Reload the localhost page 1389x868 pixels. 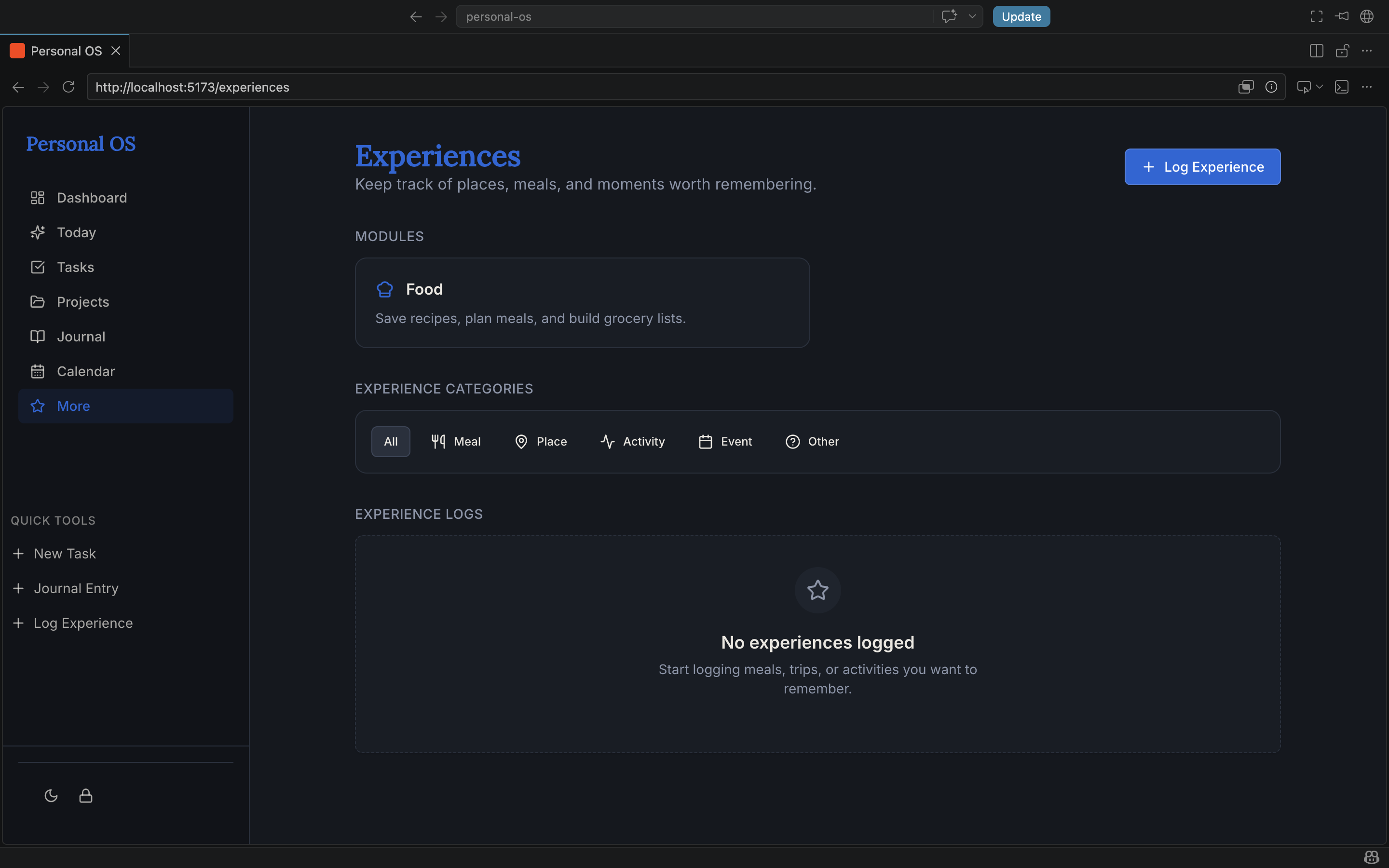click(x=68, y=87)
